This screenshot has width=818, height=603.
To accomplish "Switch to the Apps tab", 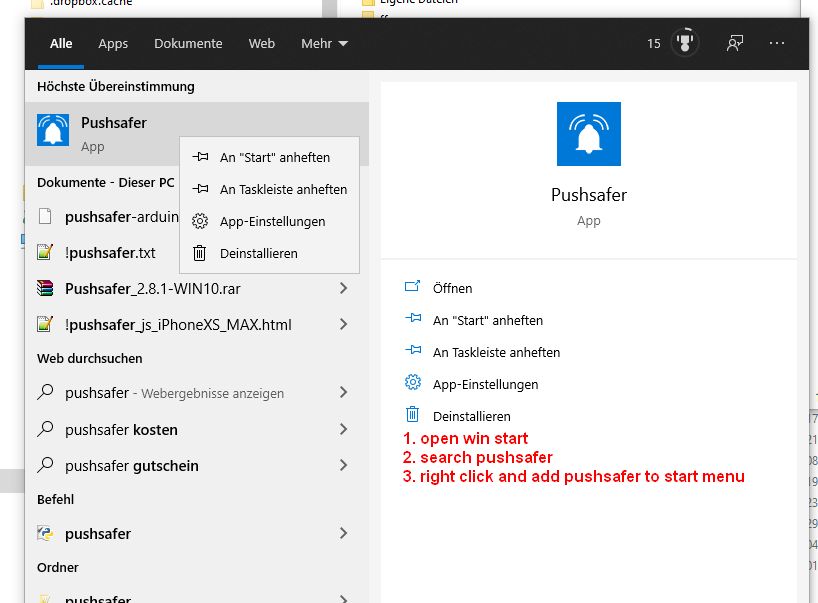I will point(113,43).
